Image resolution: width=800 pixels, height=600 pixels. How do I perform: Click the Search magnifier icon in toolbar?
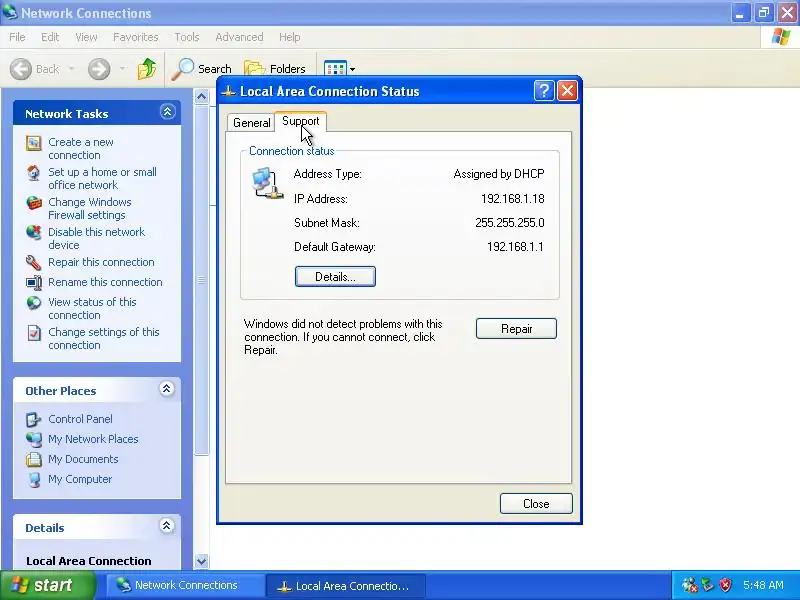(x=182, y=68)
